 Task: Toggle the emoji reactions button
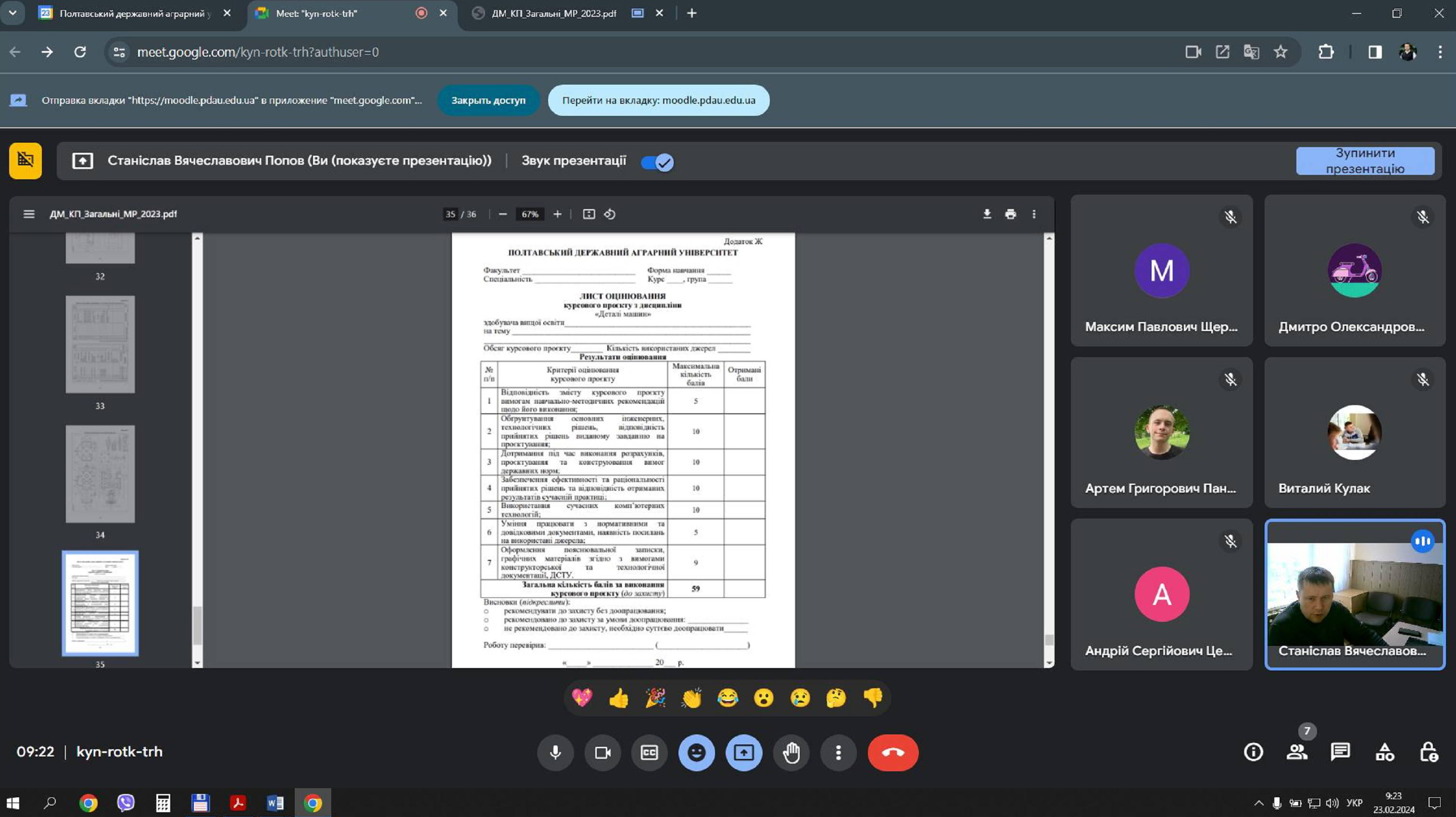pyautogui.click(x=696, y=752)
